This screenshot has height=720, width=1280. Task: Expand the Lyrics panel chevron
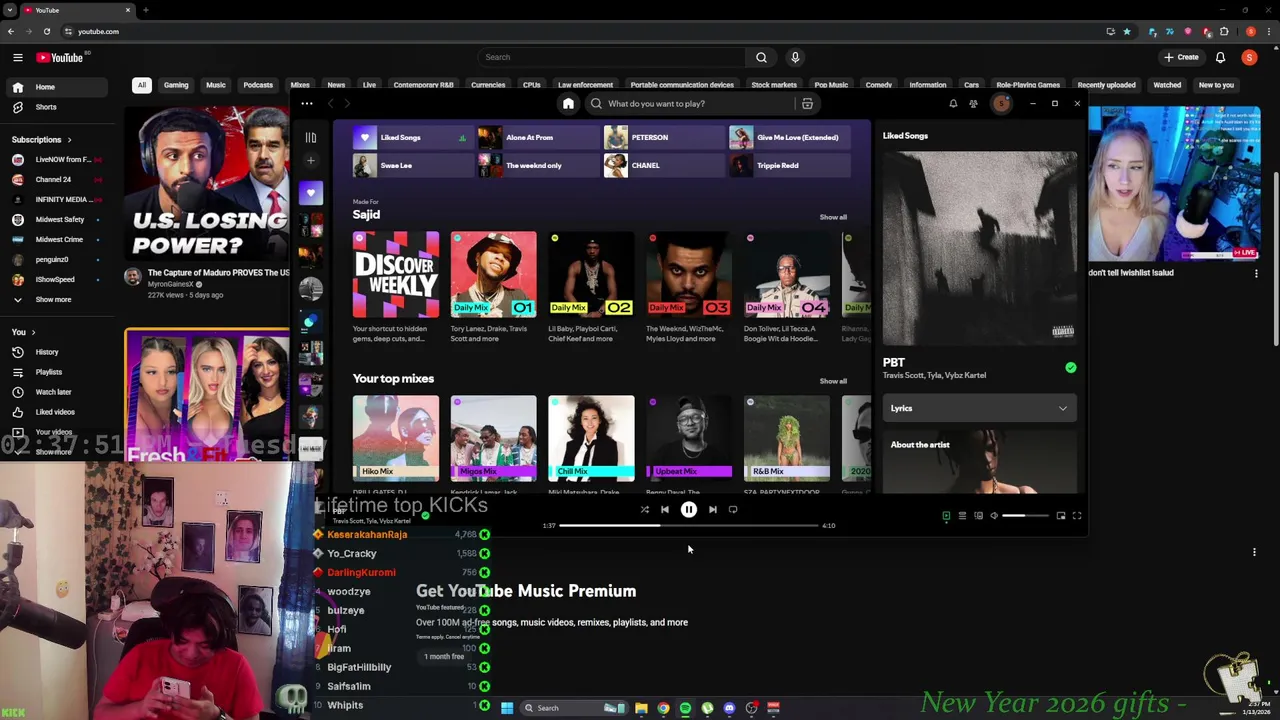coord(1063,408)
